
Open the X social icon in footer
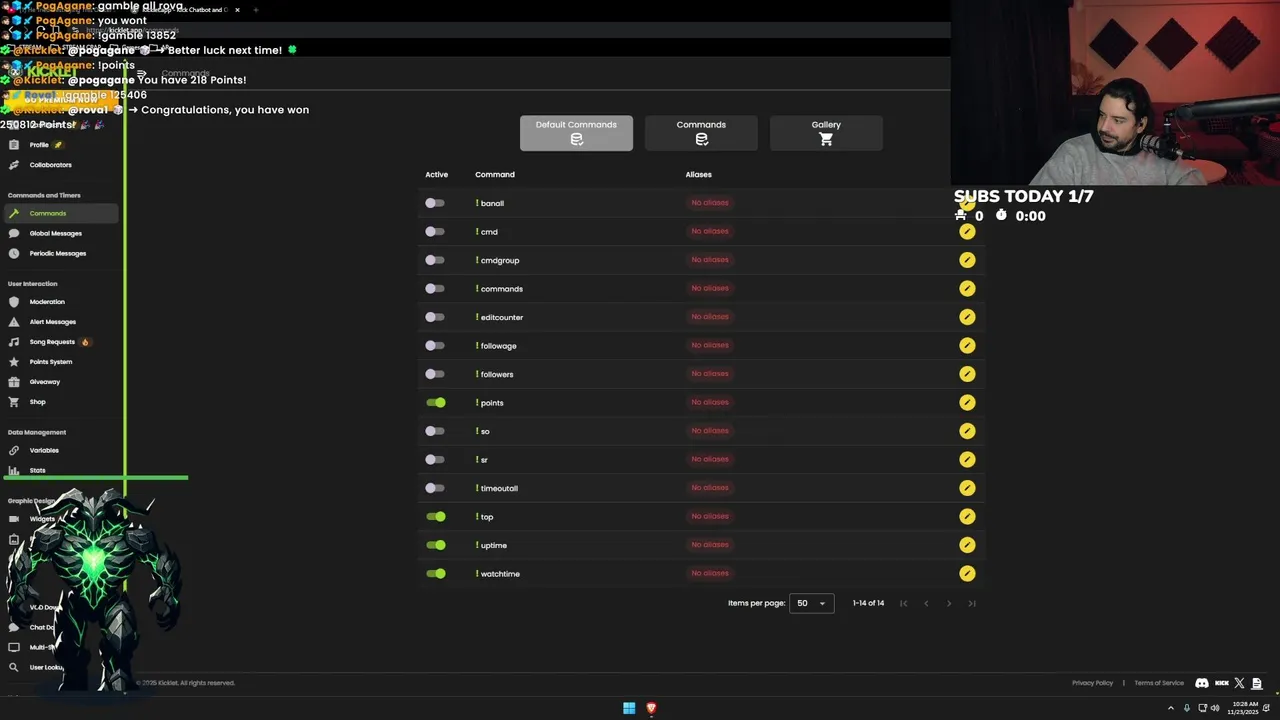[1239, 683]
